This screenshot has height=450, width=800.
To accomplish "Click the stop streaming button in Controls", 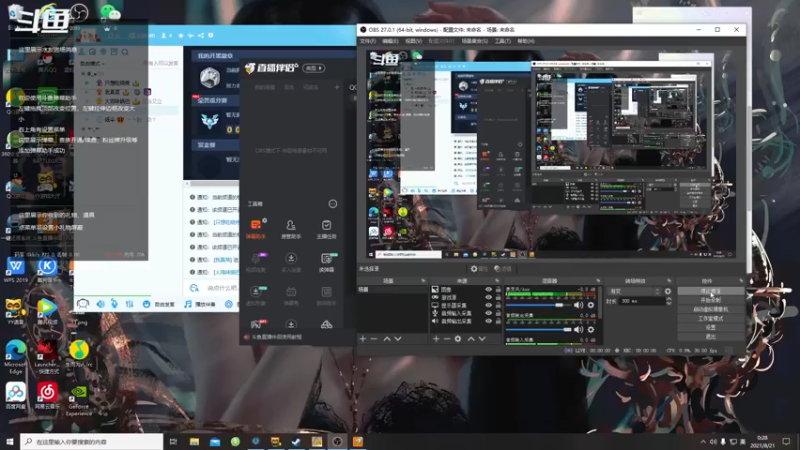I will pos(711,291).
